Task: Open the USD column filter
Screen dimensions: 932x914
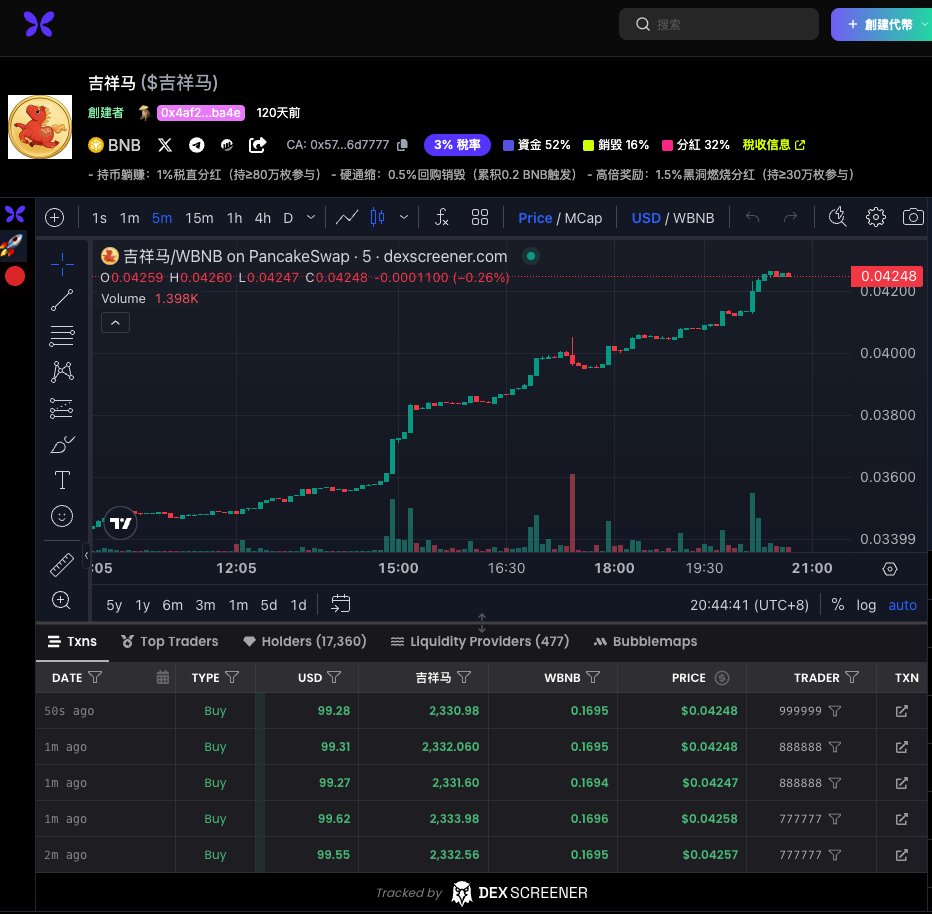Action: click(334, 677)
